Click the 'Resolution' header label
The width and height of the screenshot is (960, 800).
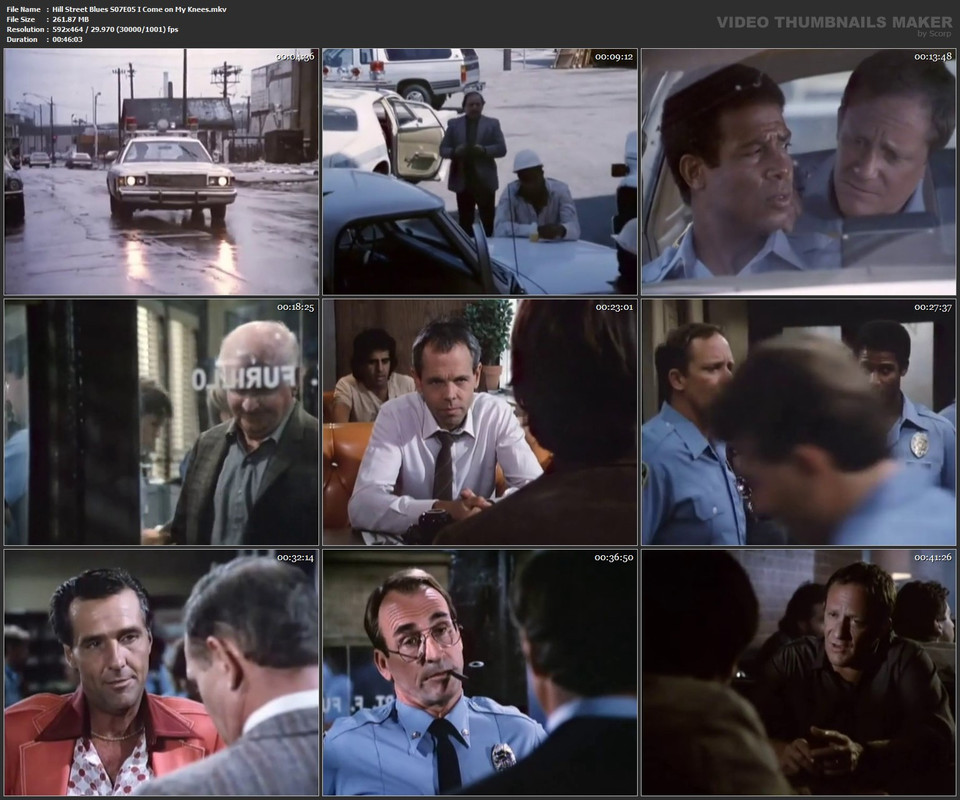25,29
